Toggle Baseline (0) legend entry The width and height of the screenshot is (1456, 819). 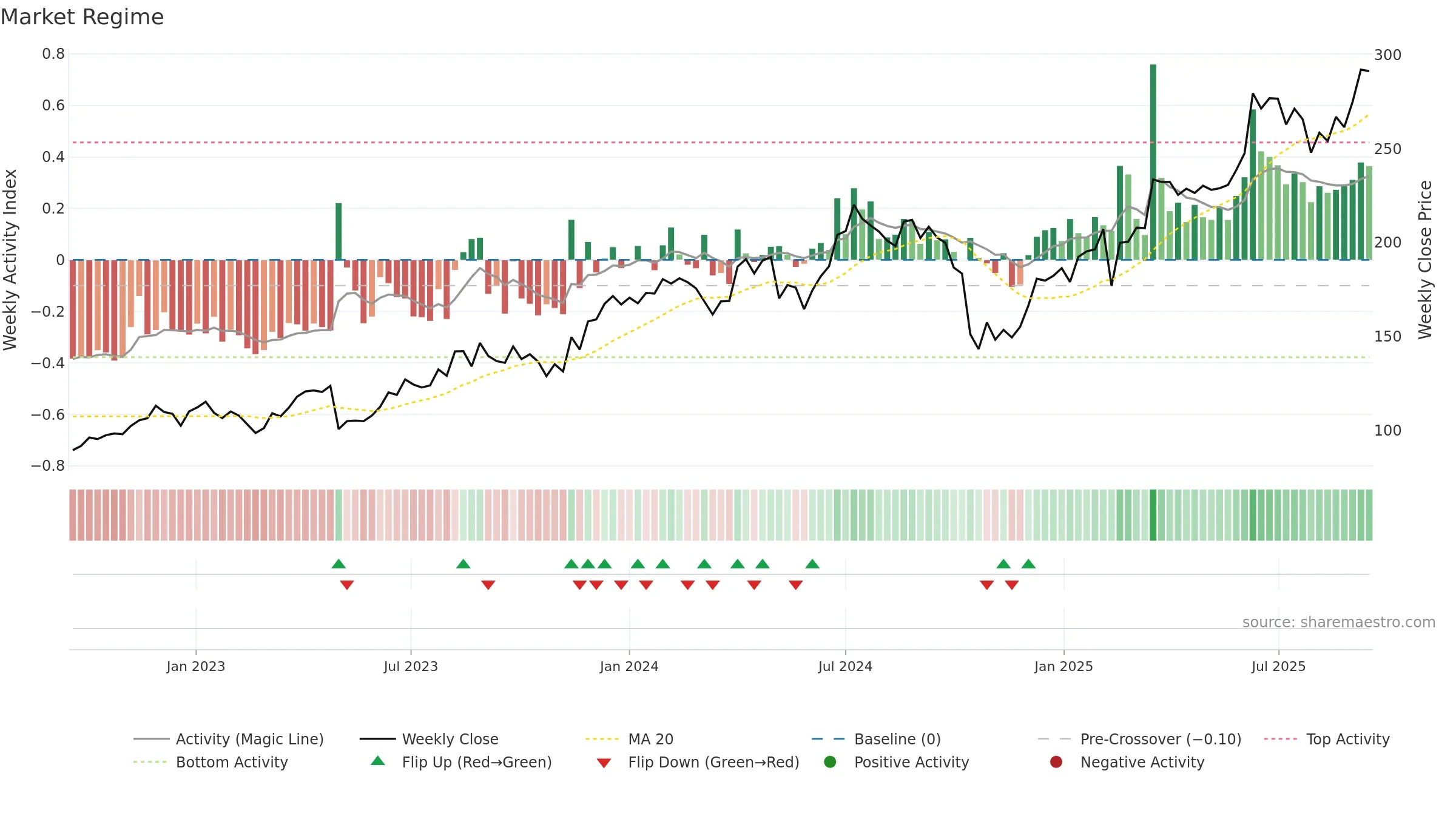pyautogui.click(x=876, y=739)
